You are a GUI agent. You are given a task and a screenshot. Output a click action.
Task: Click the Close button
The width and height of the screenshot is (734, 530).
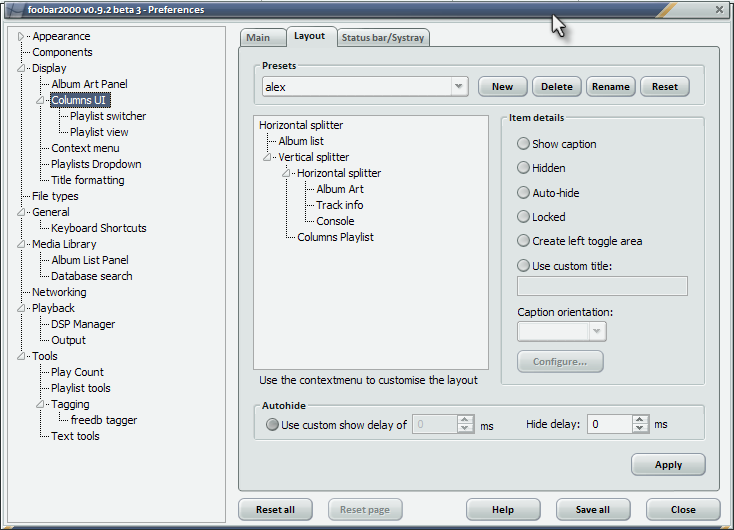tap(683, 509)
